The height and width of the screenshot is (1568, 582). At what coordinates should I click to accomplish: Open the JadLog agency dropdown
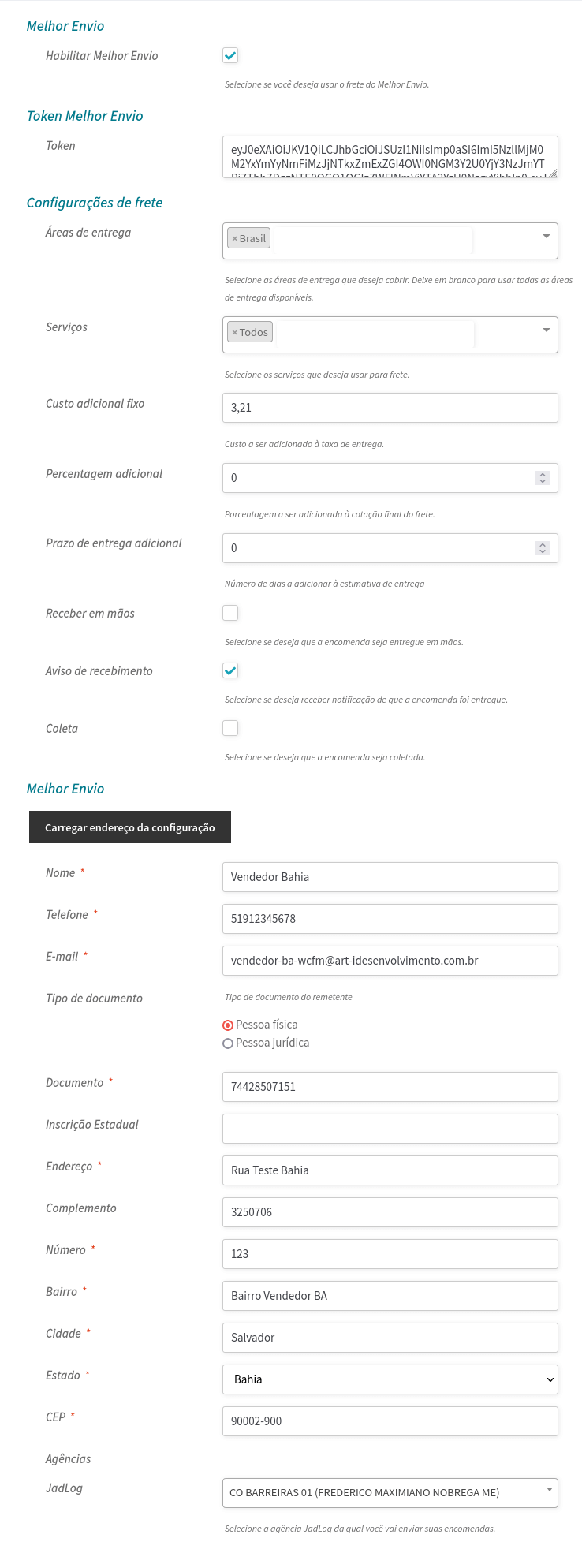tap(390, 1492)
